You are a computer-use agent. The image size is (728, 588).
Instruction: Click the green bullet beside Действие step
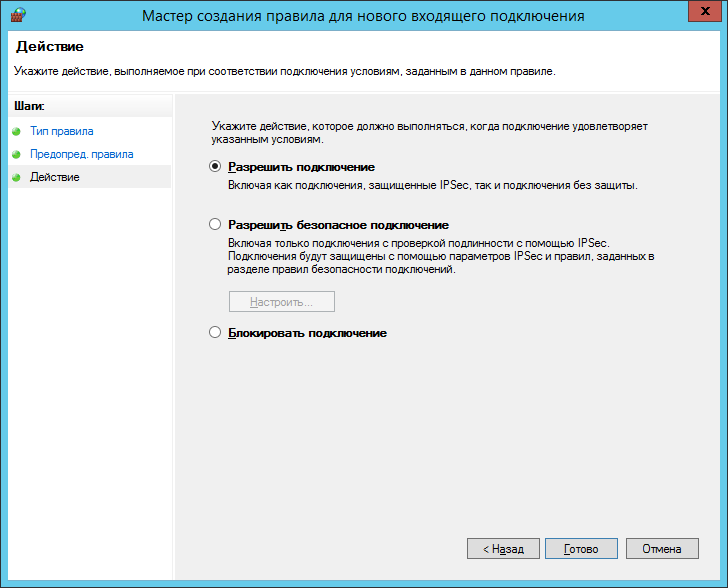pos(16,177)
